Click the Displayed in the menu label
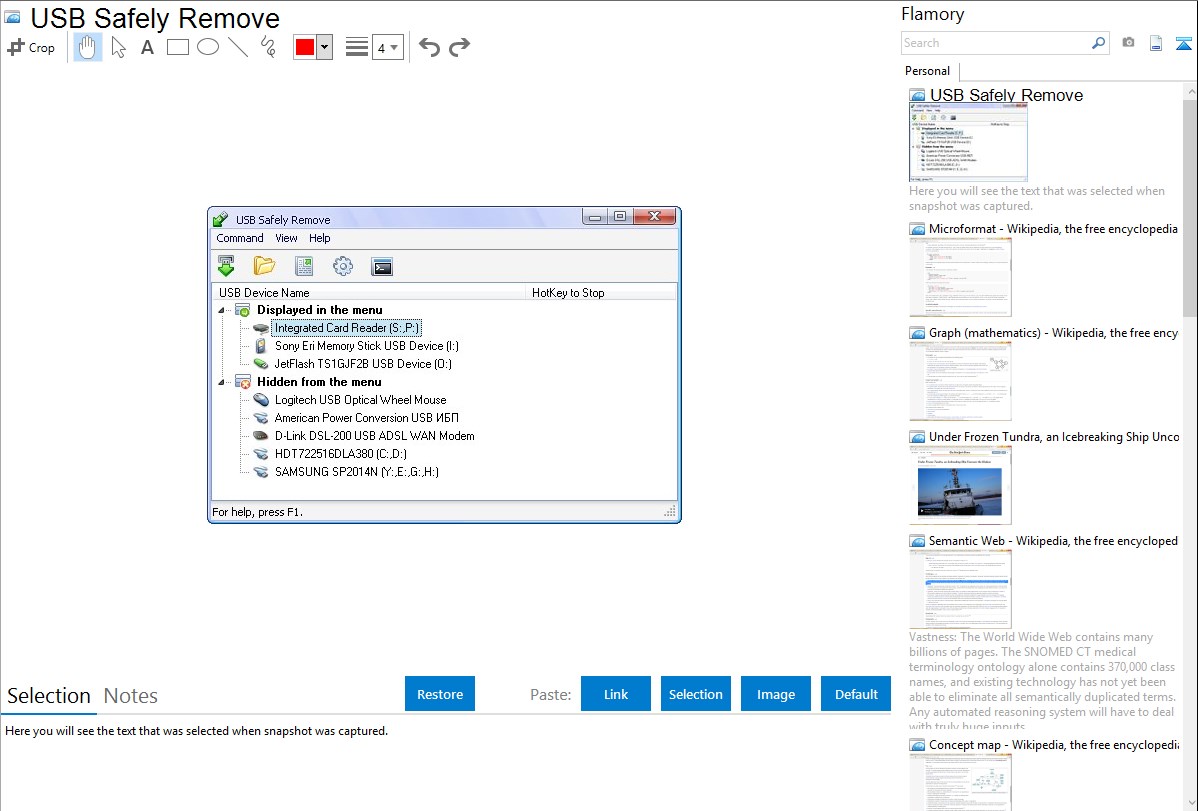 (x=319, y=310)
